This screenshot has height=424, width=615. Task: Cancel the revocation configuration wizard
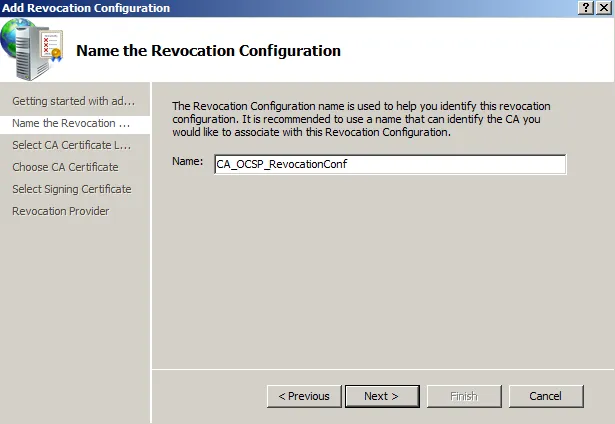[545, 396]
